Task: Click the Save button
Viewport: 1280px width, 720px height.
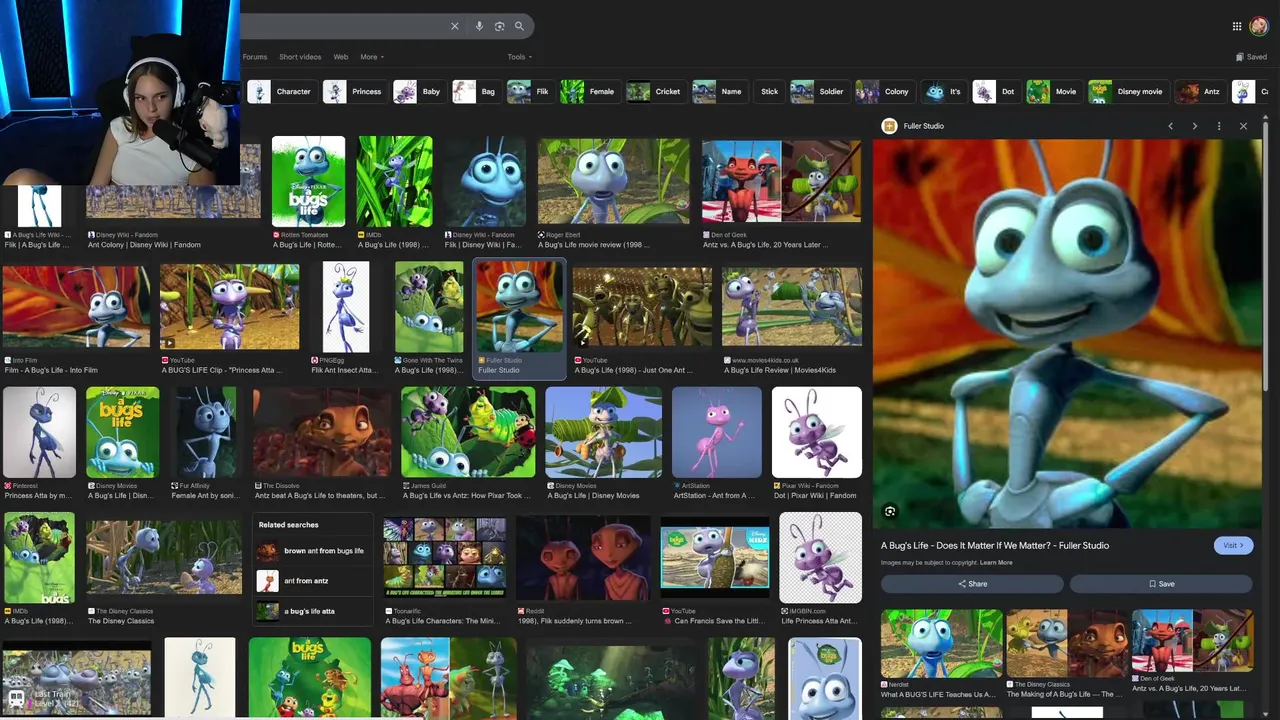Action: tap(1161, 584)
